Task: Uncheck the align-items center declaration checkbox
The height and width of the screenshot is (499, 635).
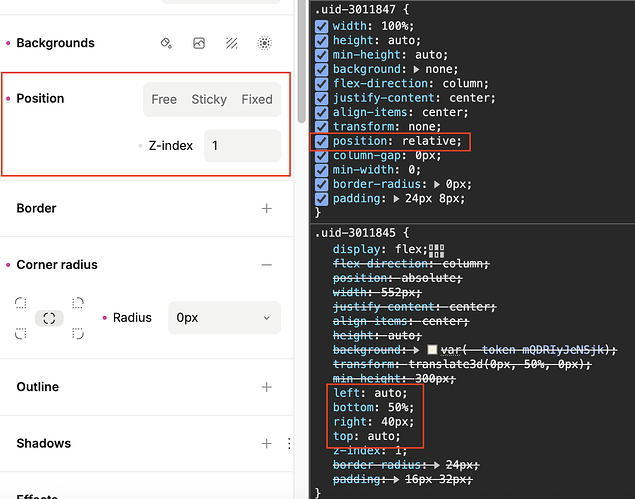Action: pyautogui.click(x=321, y=112)
